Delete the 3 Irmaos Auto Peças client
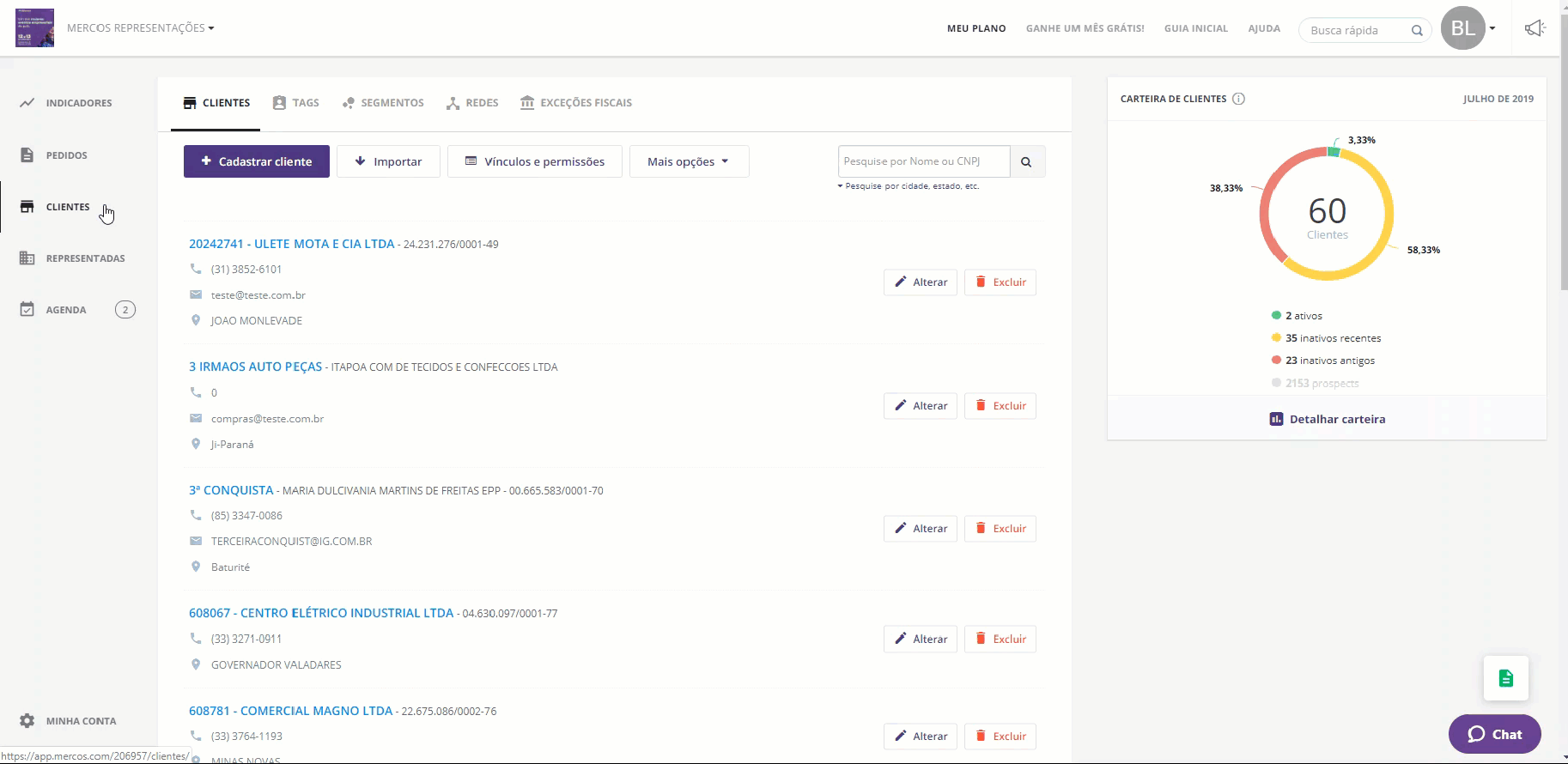The image size is (1568, 764). click(1000, 406)
